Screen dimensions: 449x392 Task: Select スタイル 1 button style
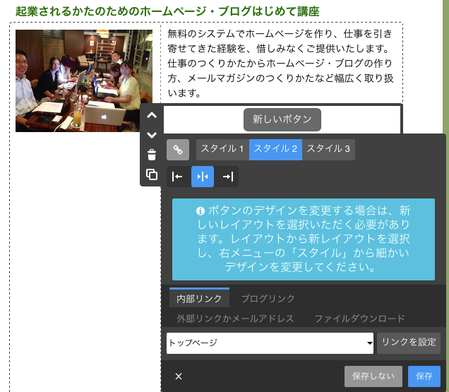pos(222,149)
